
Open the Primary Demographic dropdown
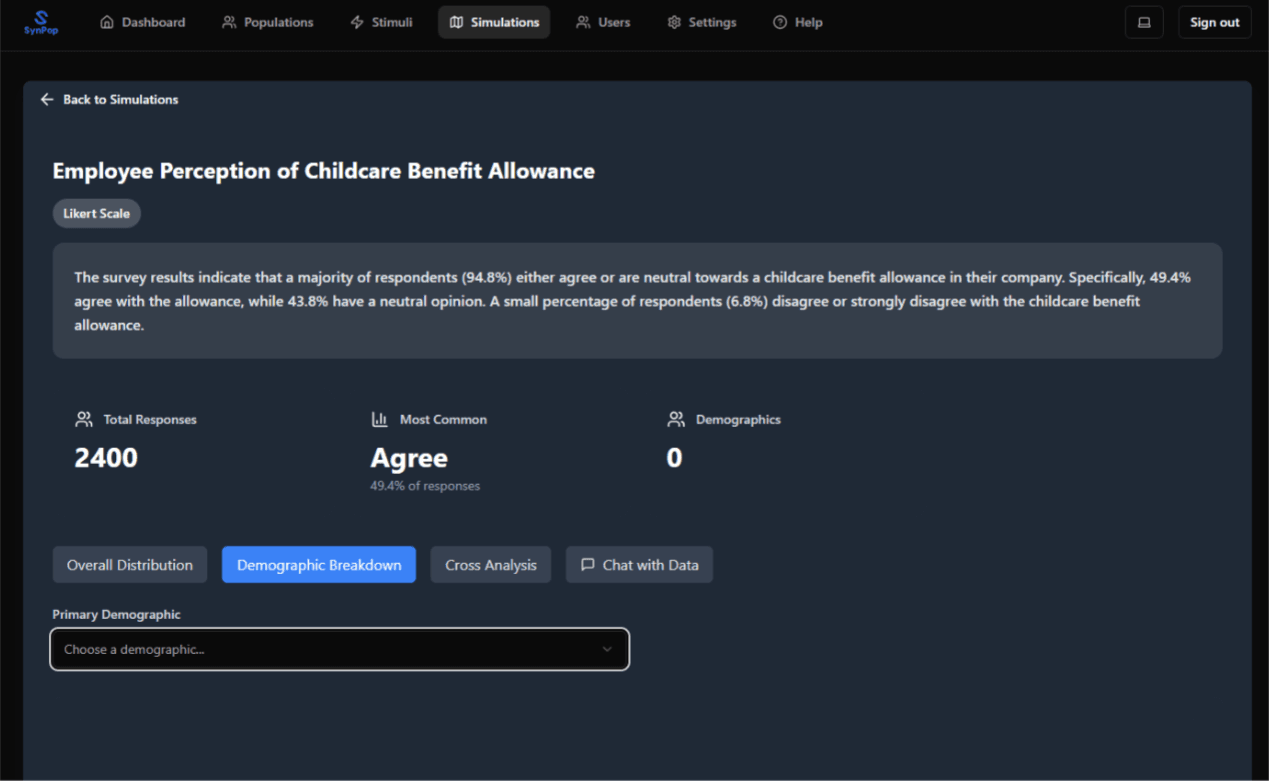(x=339, y=649)
